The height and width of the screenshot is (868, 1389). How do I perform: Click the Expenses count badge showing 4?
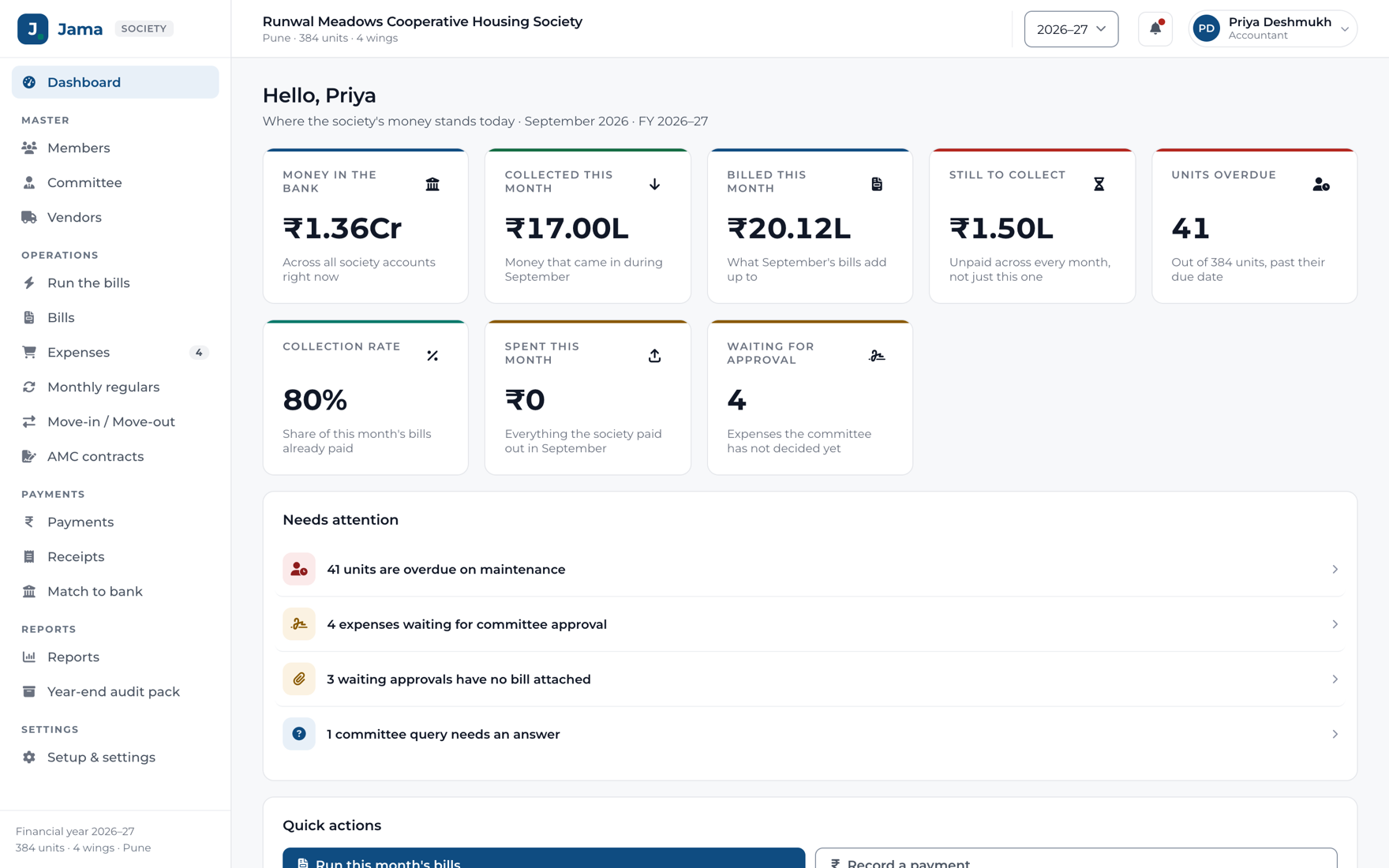tap(199, 352)
